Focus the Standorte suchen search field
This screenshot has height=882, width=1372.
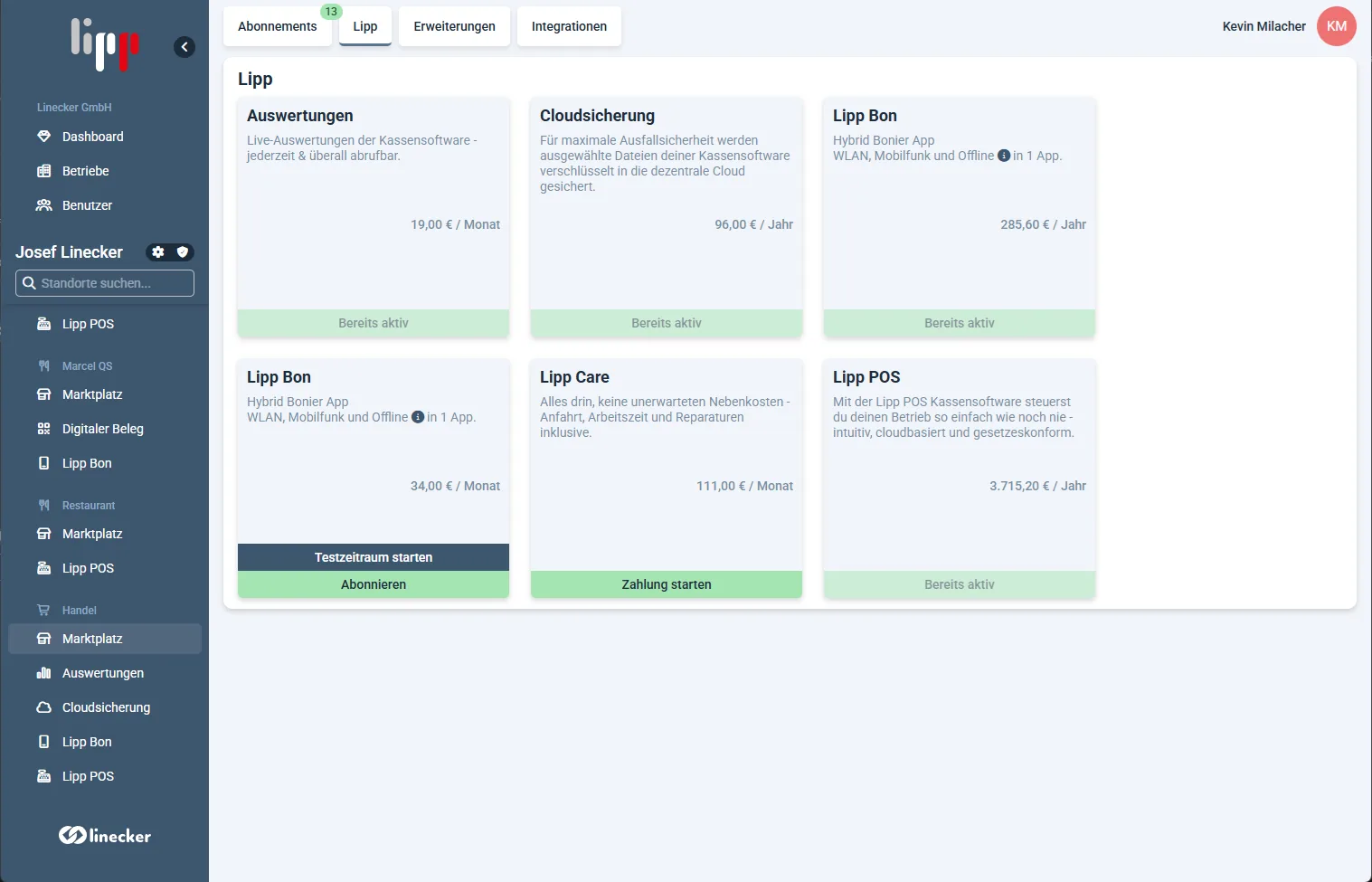pos(105,283)
